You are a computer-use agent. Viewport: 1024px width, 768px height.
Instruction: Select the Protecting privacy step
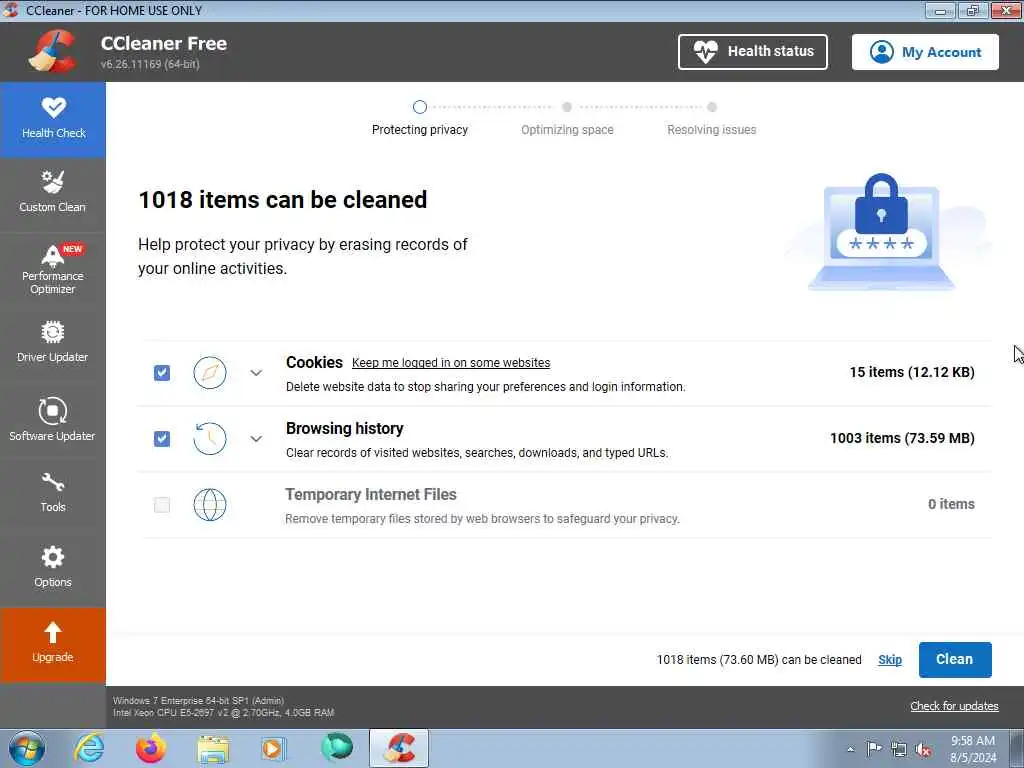420,118
